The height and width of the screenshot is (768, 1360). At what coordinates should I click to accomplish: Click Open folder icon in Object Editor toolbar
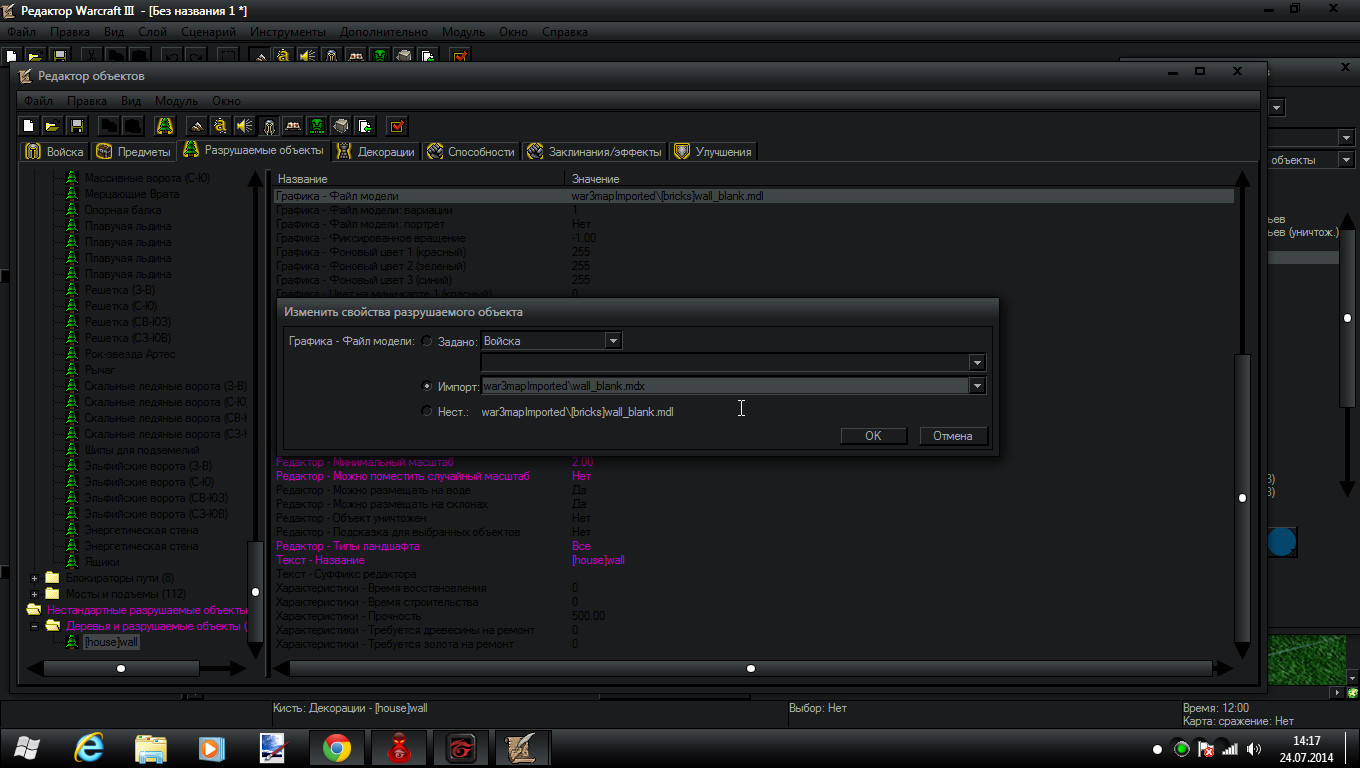(53, 126)
